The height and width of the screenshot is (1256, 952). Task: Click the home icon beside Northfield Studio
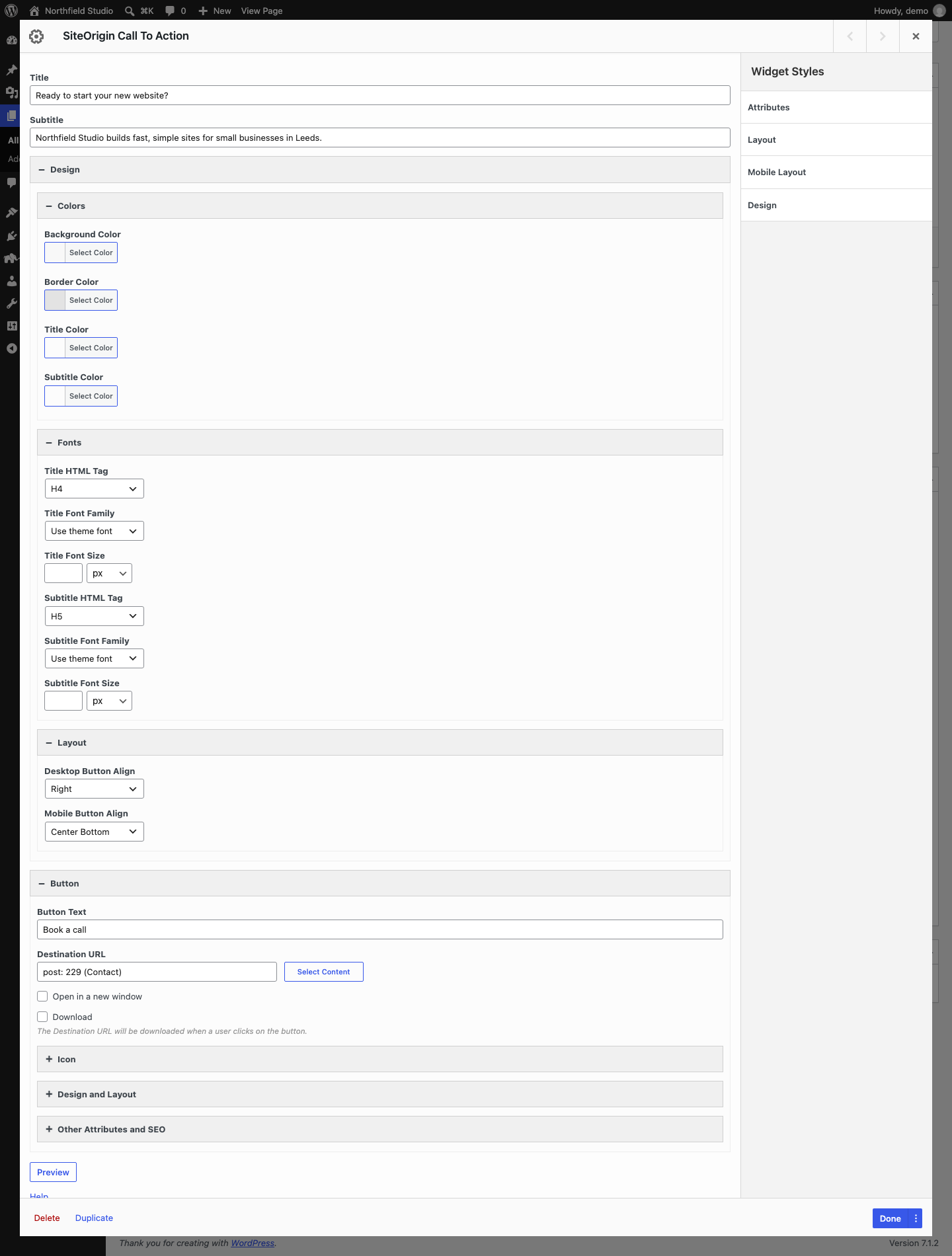(x=34, y=11)
